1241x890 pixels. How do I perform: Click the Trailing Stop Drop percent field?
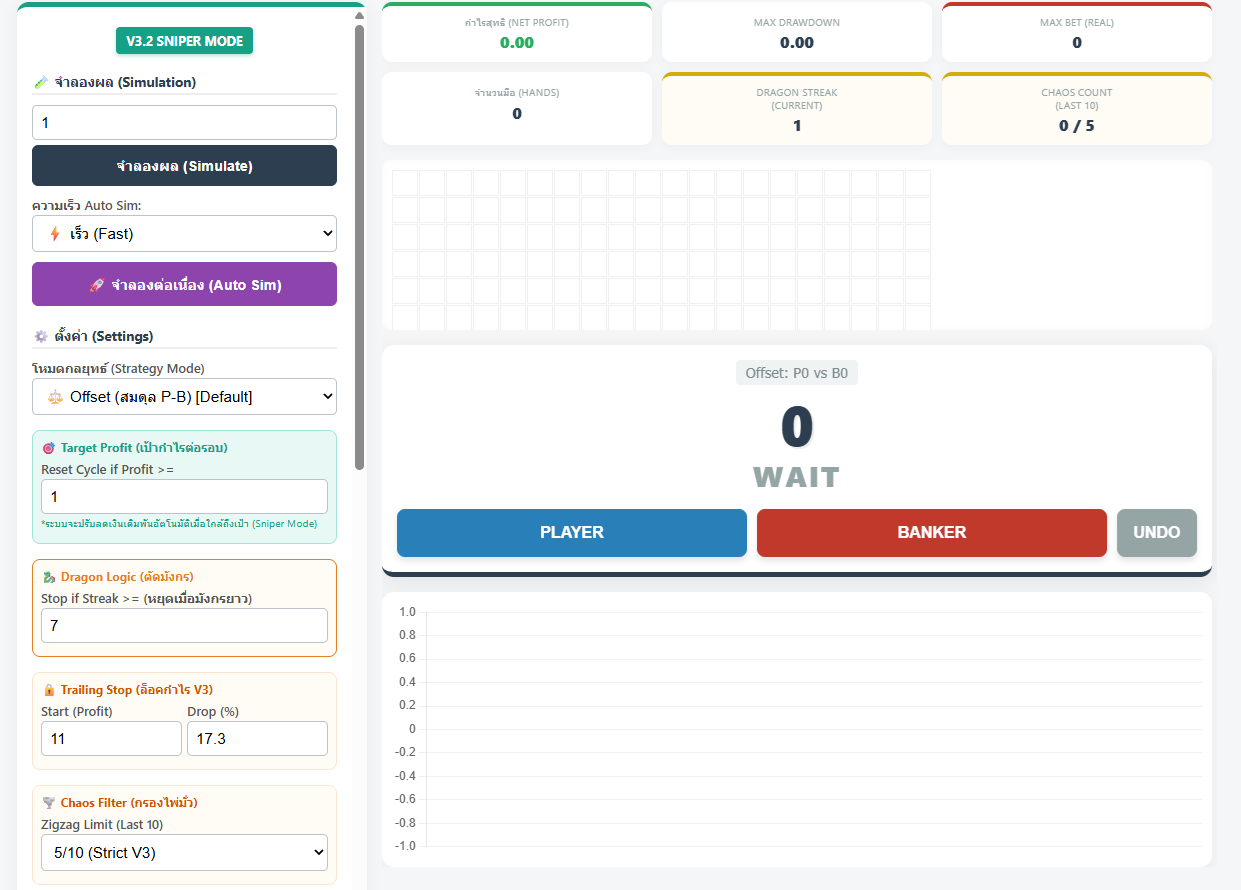[257, 739]
